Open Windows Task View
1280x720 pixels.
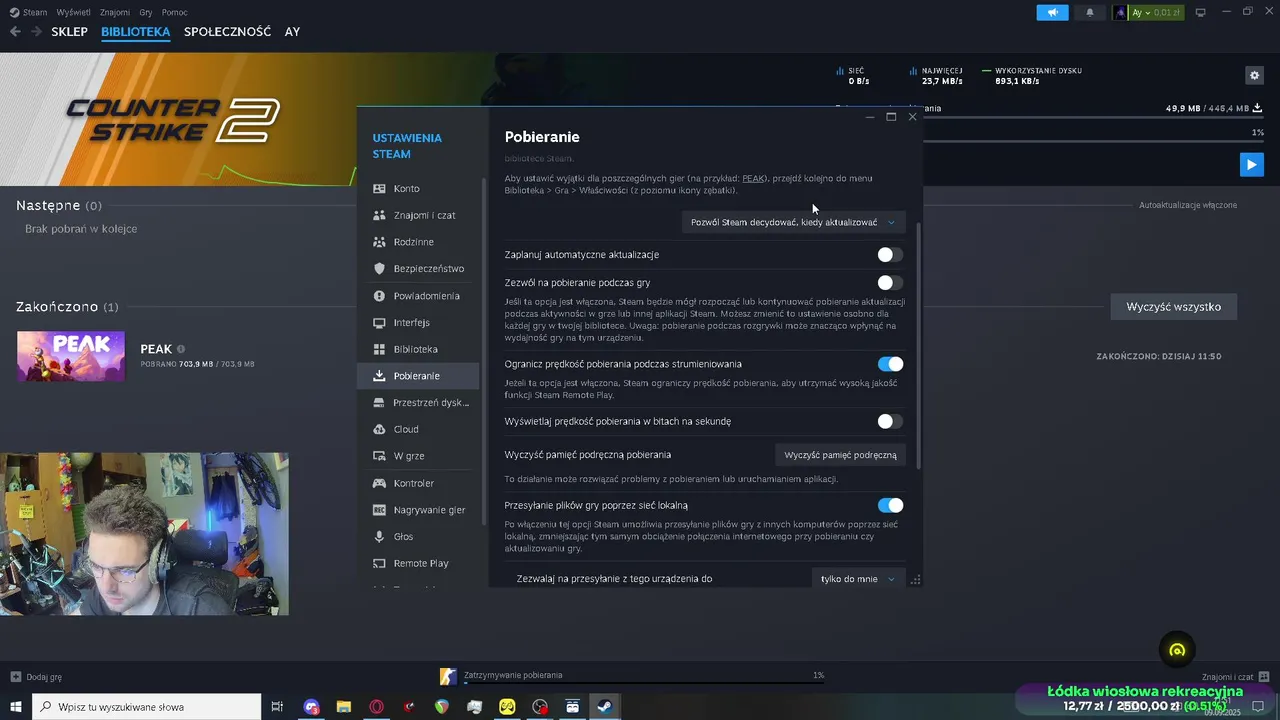[278, 707]
